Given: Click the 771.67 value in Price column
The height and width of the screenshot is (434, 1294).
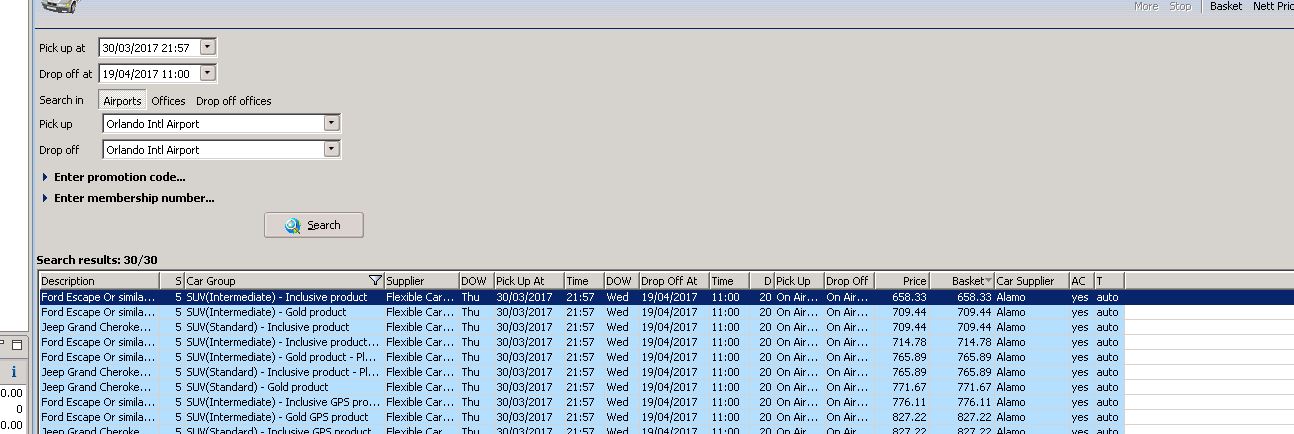Looking at the screenshot, I should [x=909, y=387].
